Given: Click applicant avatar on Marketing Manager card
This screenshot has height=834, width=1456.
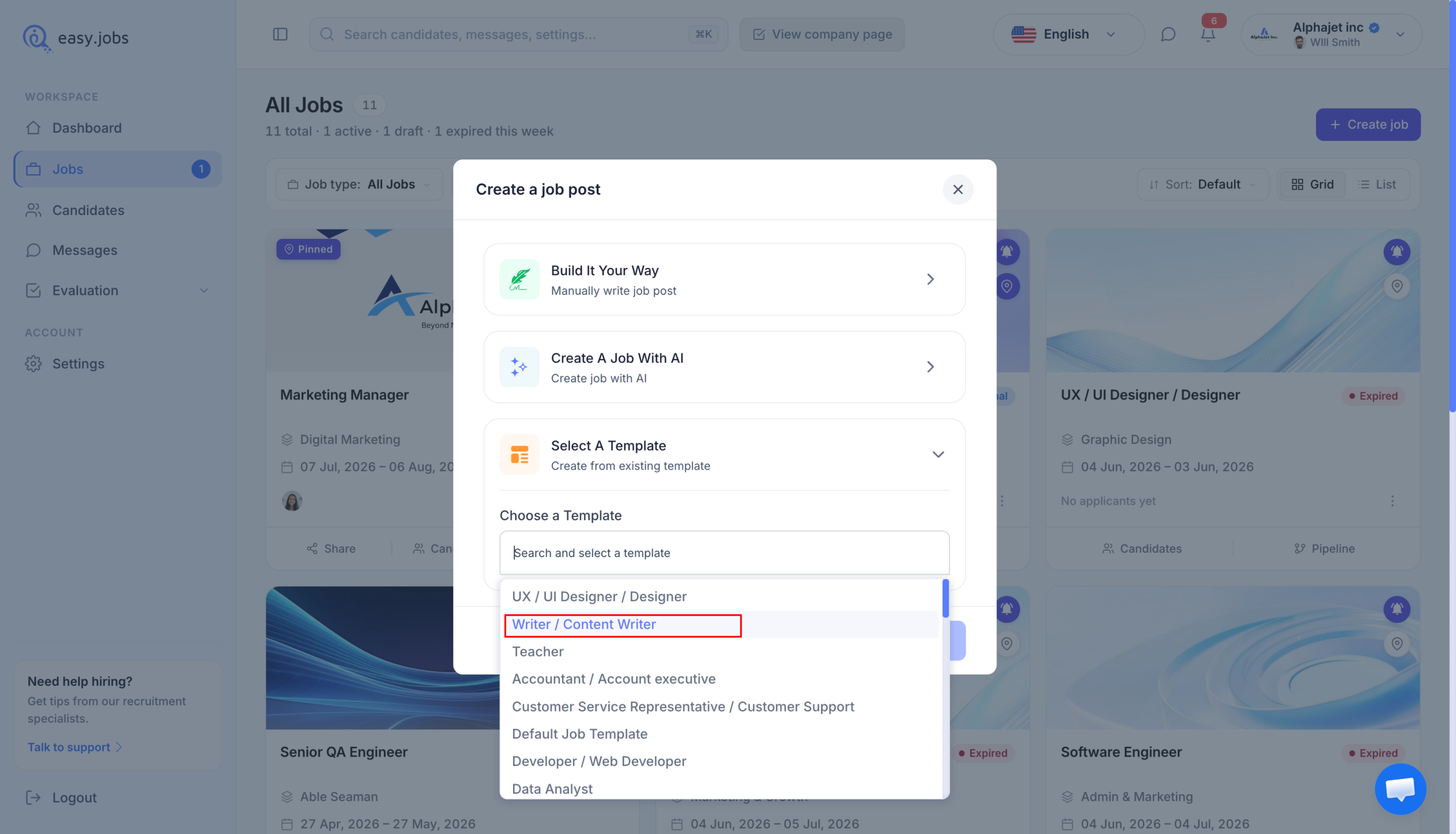Looking at the screenshot, I should [292, 501].
